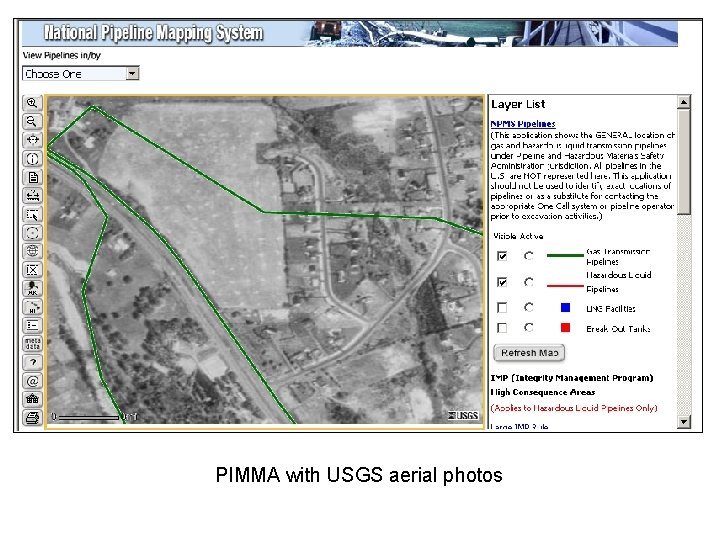Set LNG Facilities as active layer

point(529,307)
